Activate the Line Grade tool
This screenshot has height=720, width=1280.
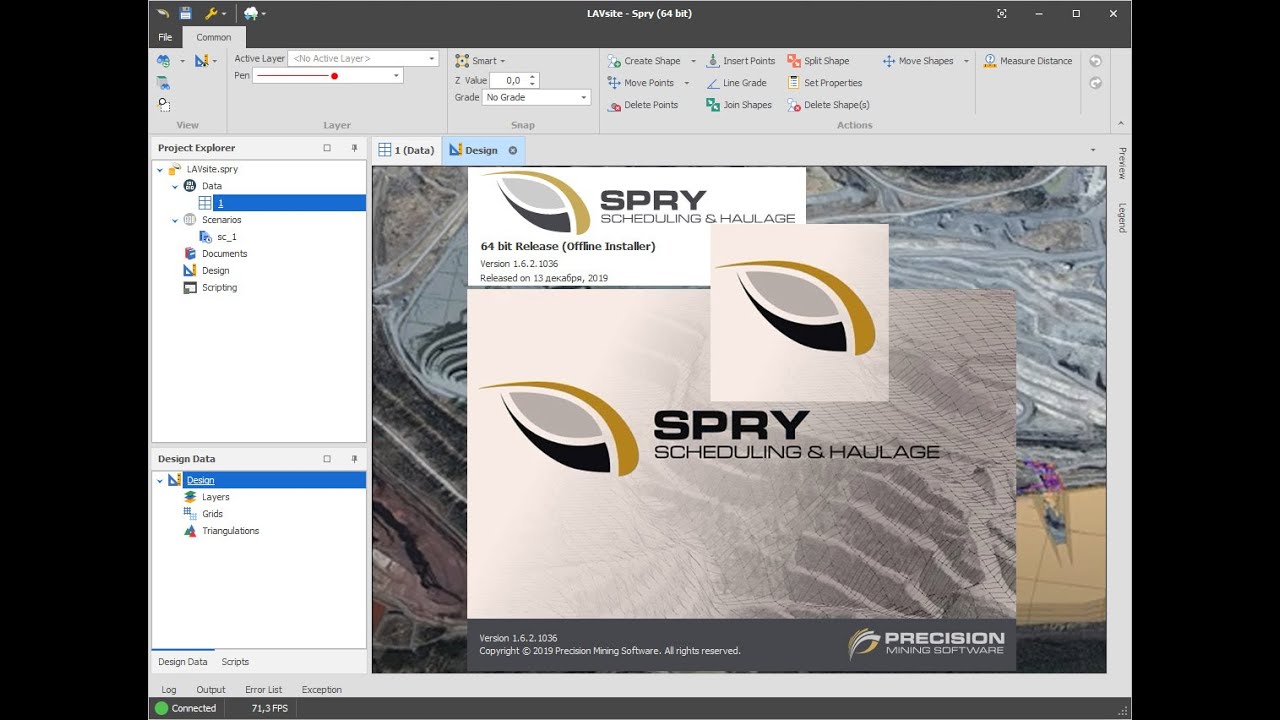(x=737, y=83)
